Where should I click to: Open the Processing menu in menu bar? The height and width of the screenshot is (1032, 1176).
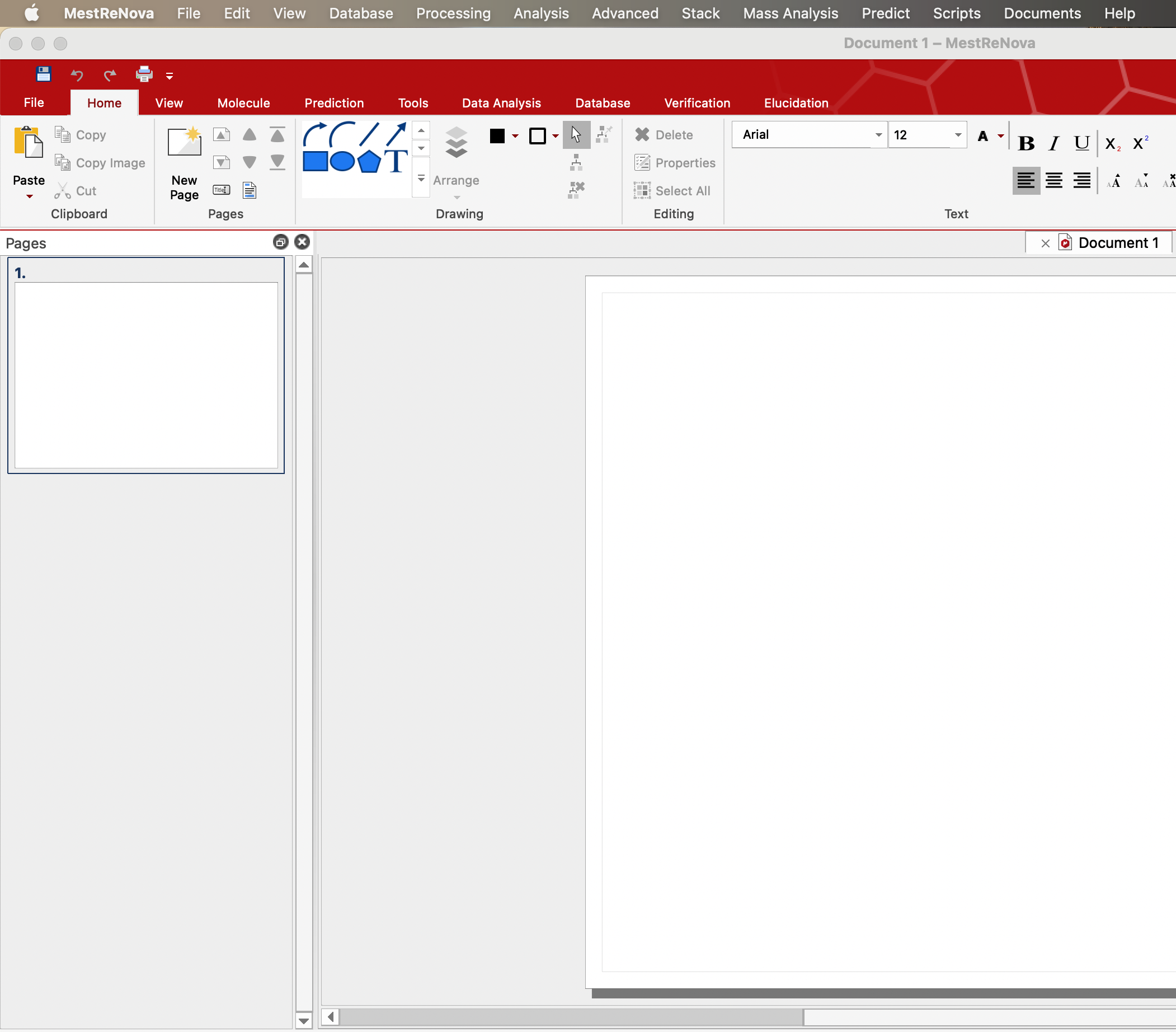click(453, 13)
